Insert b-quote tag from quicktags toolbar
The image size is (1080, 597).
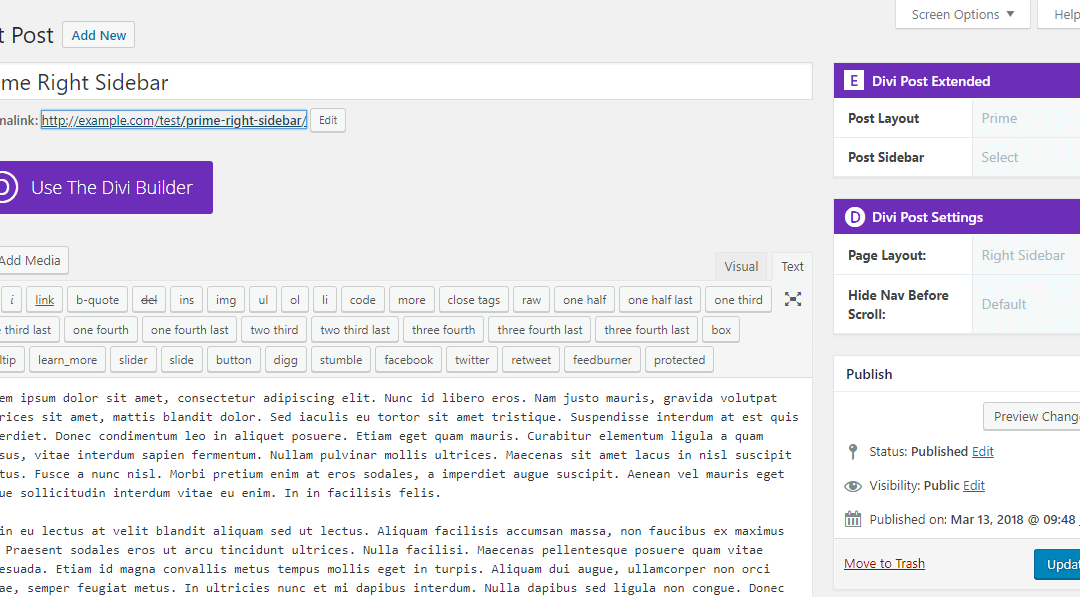pyautogui.click(x=97, y=300)
